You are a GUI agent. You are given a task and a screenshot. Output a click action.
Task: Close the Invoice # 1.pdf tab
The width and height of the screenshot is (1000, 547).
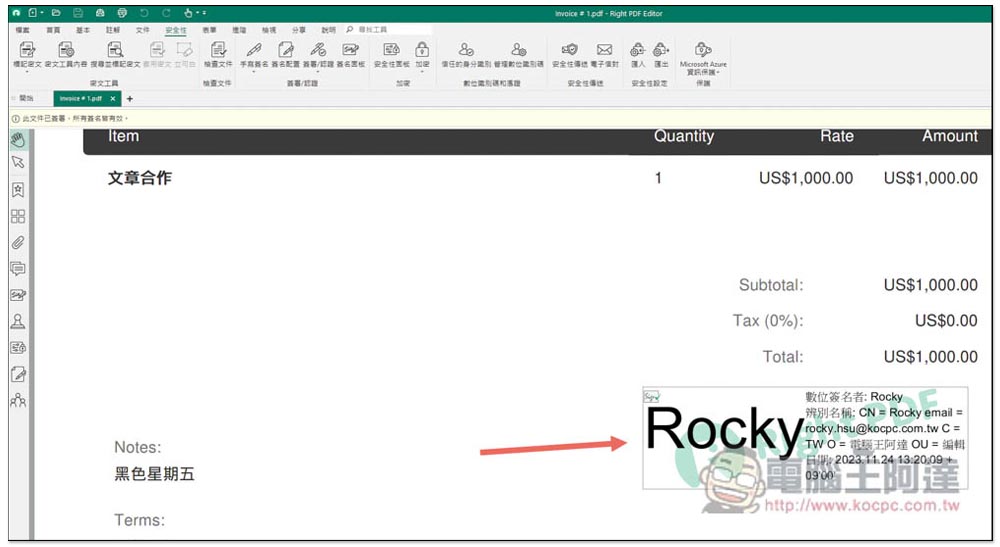(x=113, y=98)
